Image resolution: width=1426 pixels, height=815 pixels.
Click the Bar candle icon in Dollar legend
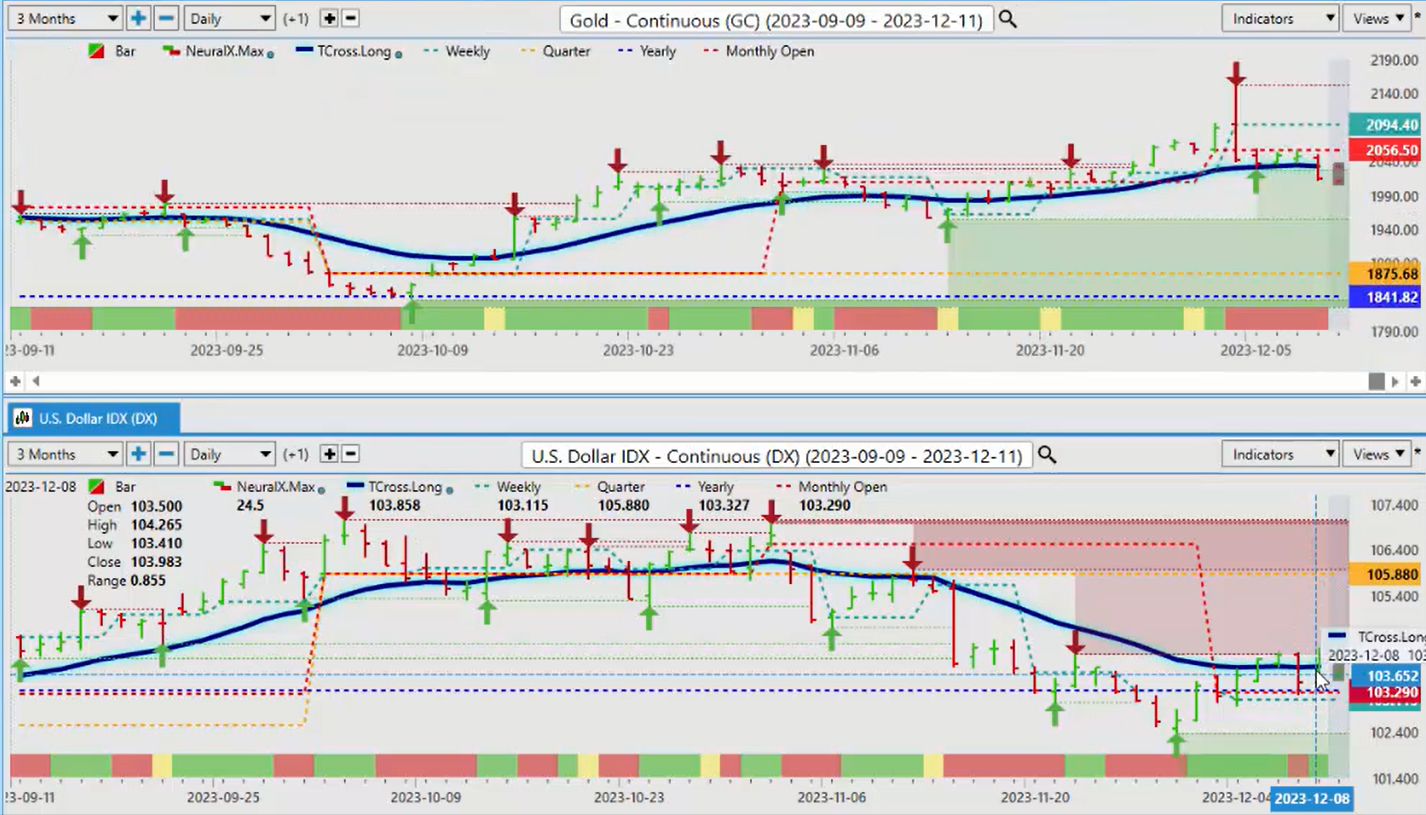pyautogui.click(x=97, y=487)
